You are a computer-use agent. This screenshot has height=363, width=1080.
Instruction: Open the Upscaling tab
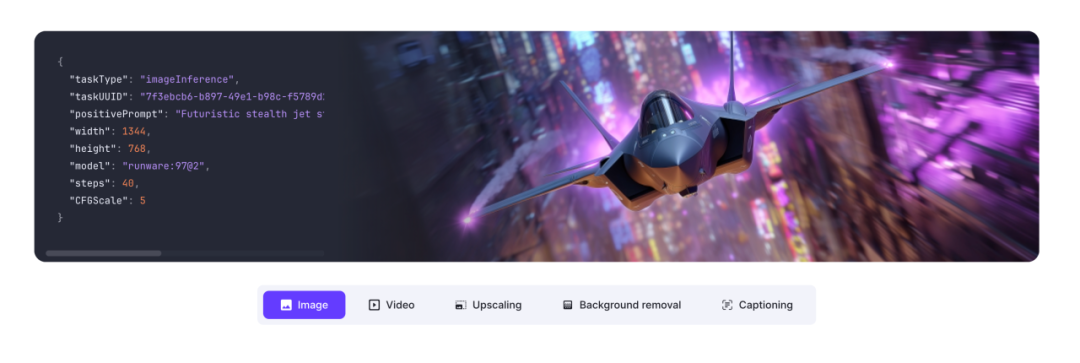(488, 305)
